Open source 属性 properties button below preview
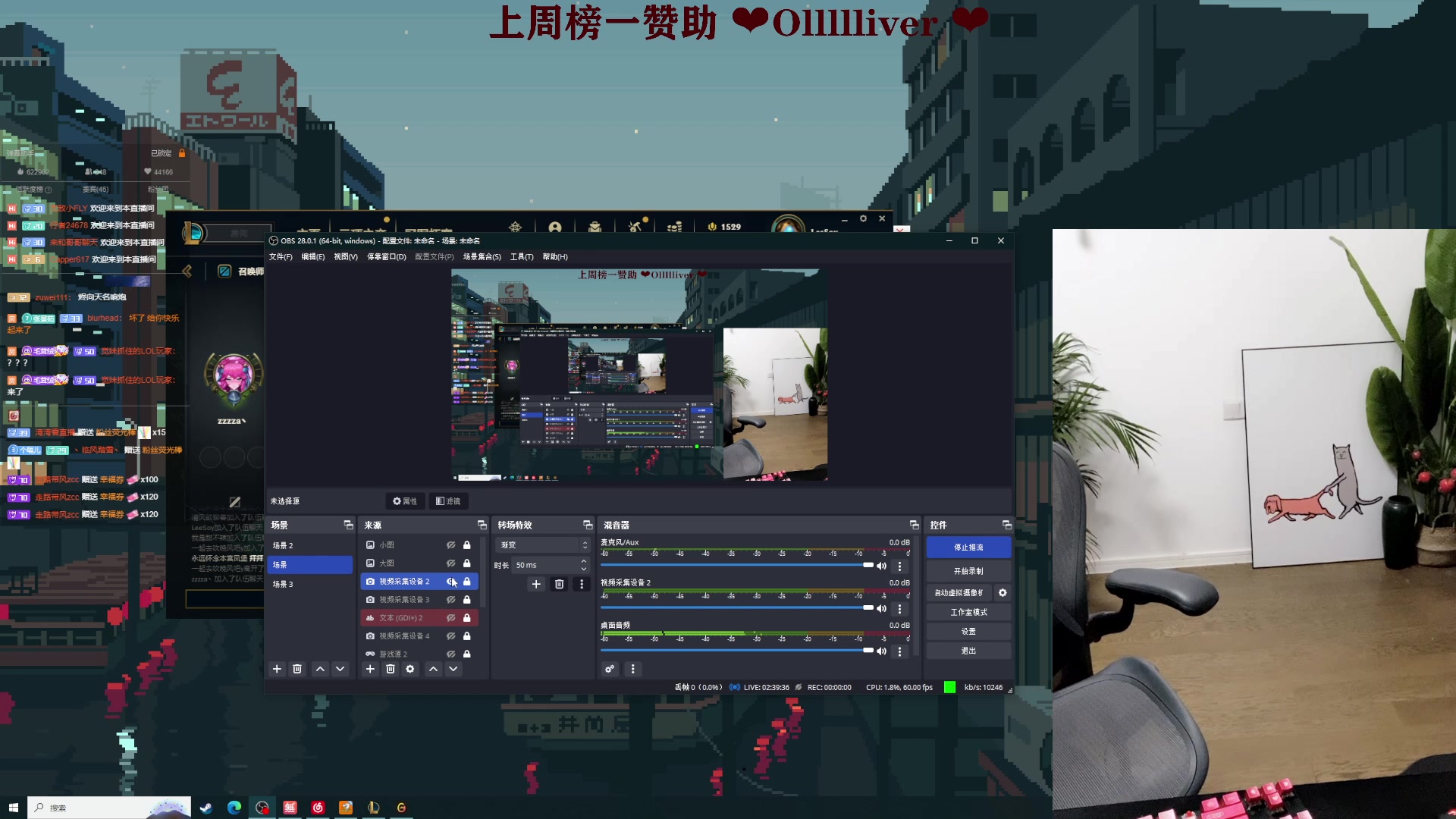 pyautogui.click(x=405, y=501)
